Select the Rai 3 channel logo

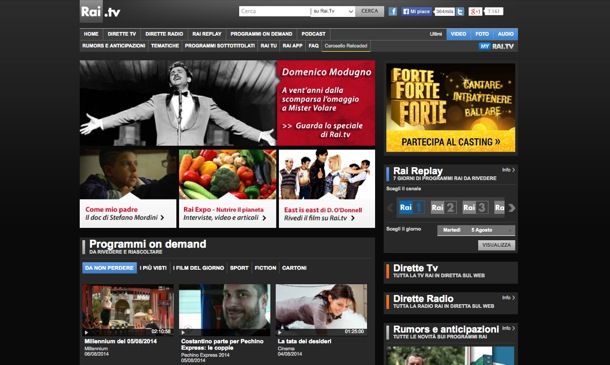(475, 207)
